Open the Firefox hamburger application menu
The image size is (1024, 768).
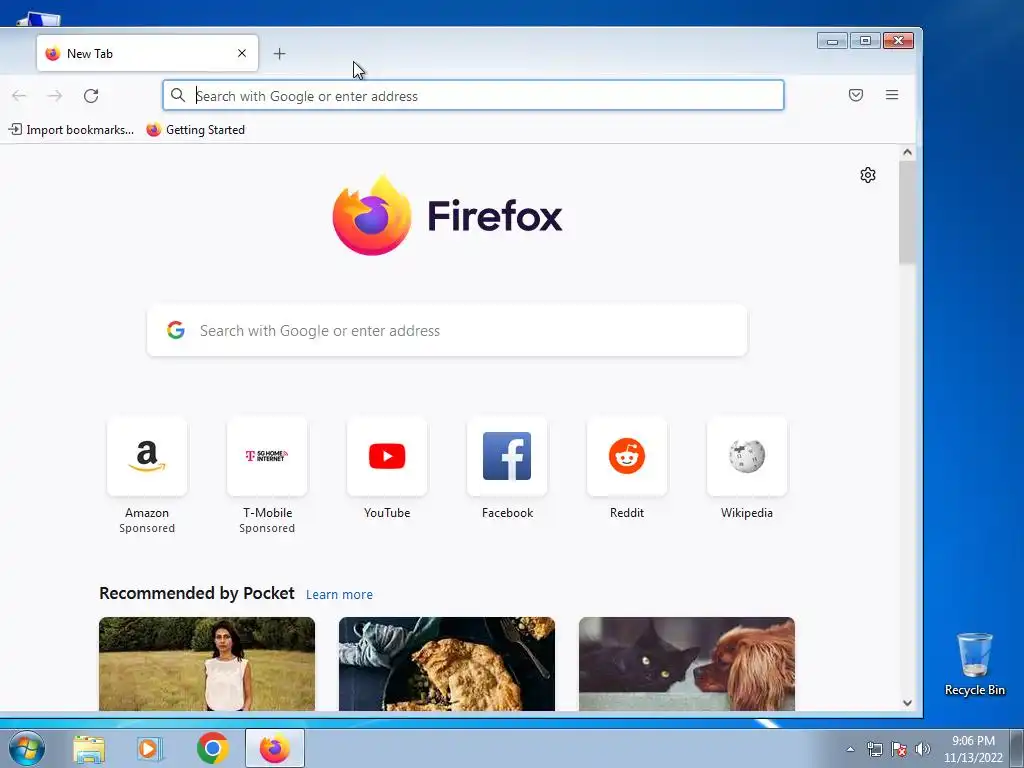(891, 95)
